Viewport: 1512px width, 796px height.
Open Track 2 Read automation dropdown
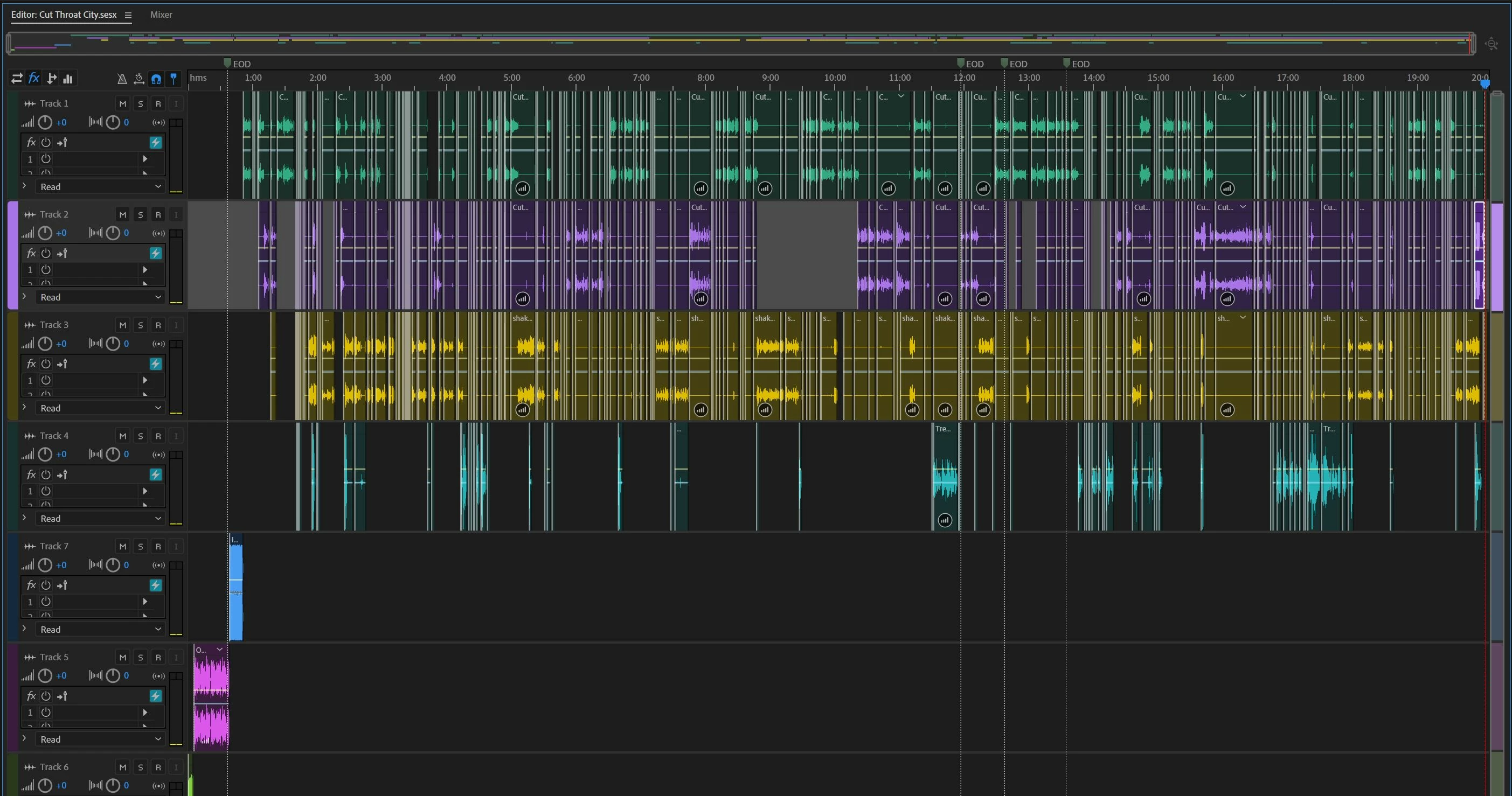click(100, 297)
